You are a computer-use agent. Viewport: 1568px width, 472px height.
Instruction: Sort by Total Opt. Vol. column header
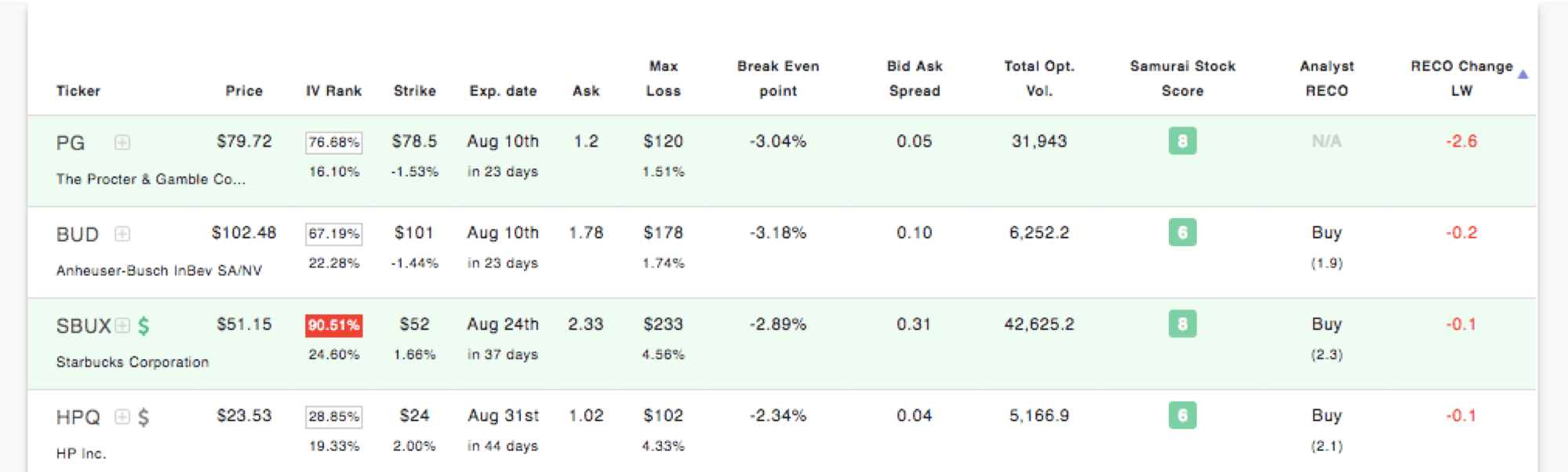click(1039, 78)
